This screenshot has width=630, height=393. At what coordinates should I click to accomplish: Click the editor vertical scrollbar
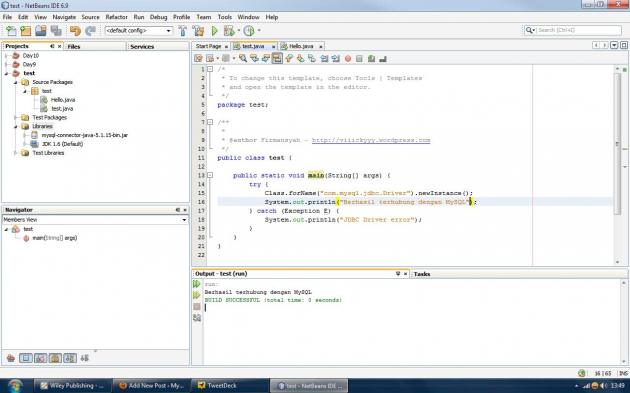(618, 145)
